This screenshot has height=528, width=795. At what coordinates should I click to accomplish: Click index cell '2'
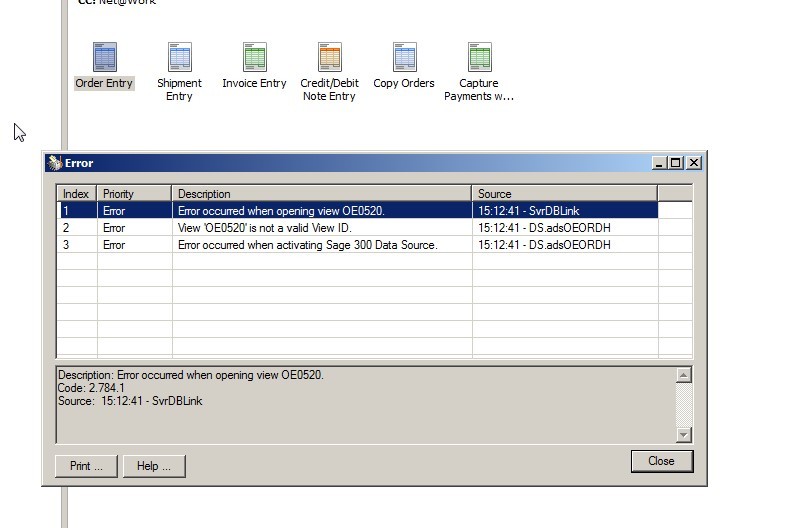(x=77, y=228)
